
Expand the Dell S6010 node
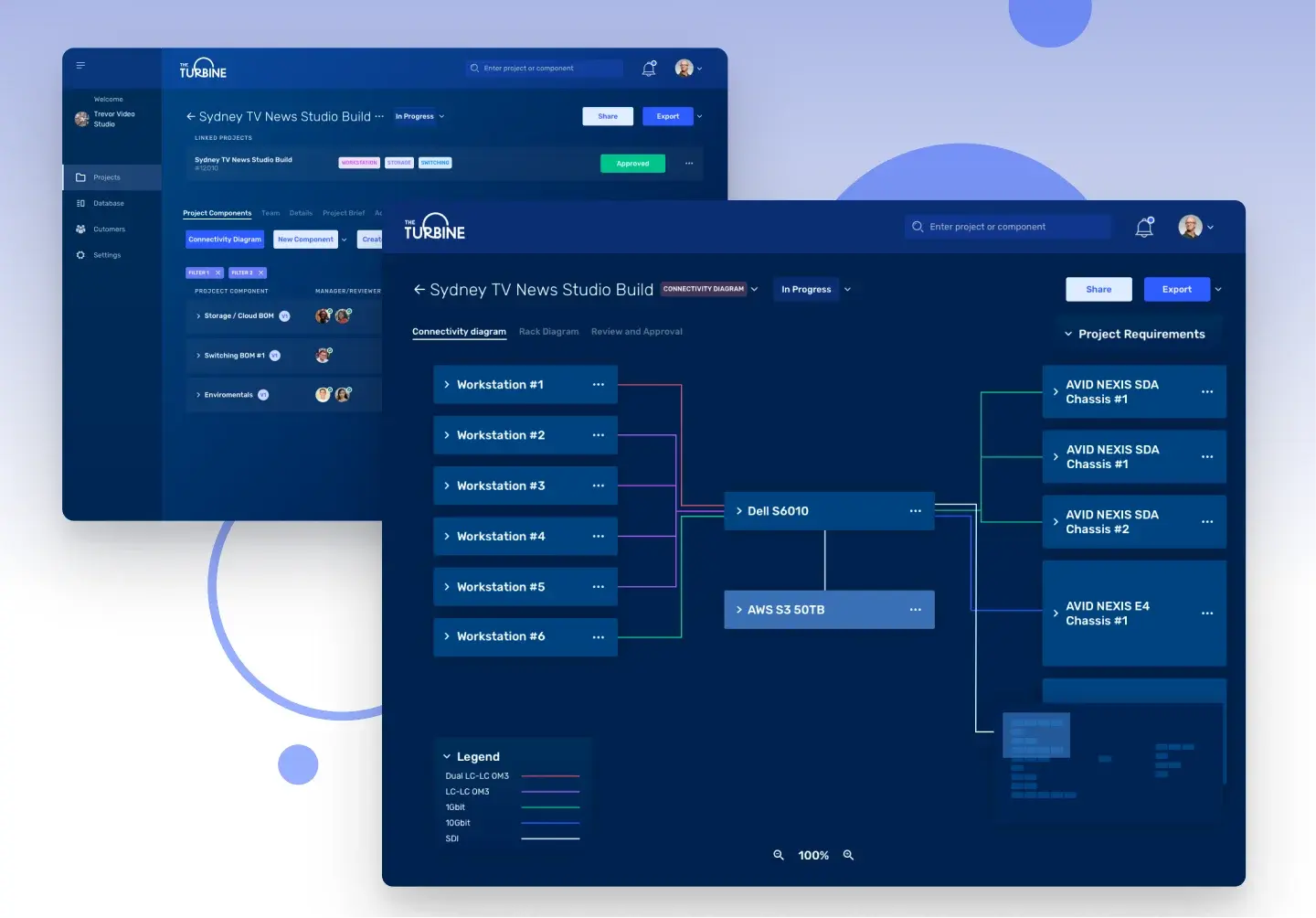[x=738, y=511]
